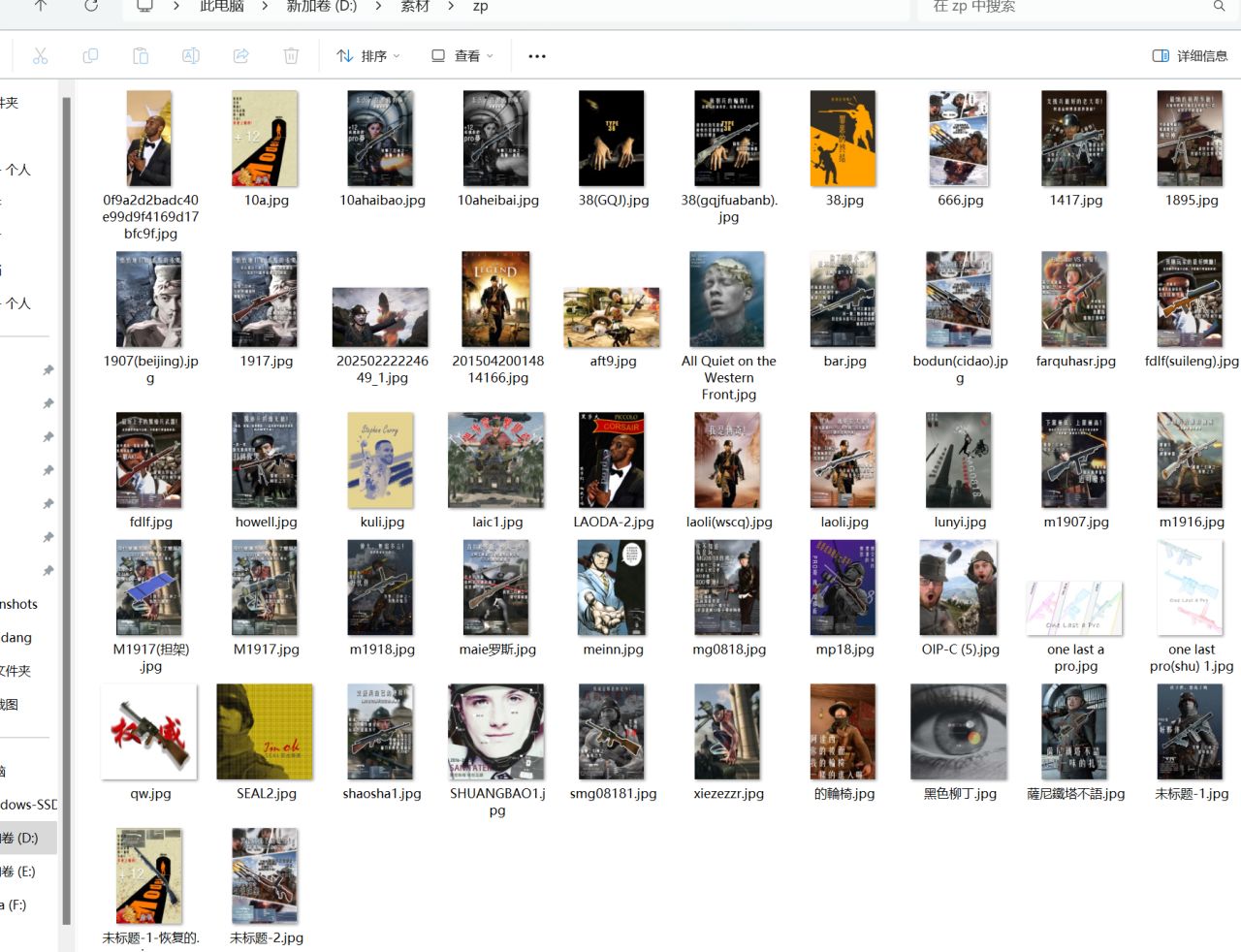1241x952 pixels.
Task: Expand chevron after 此电脑 in address bar
Action: (263, 6)
